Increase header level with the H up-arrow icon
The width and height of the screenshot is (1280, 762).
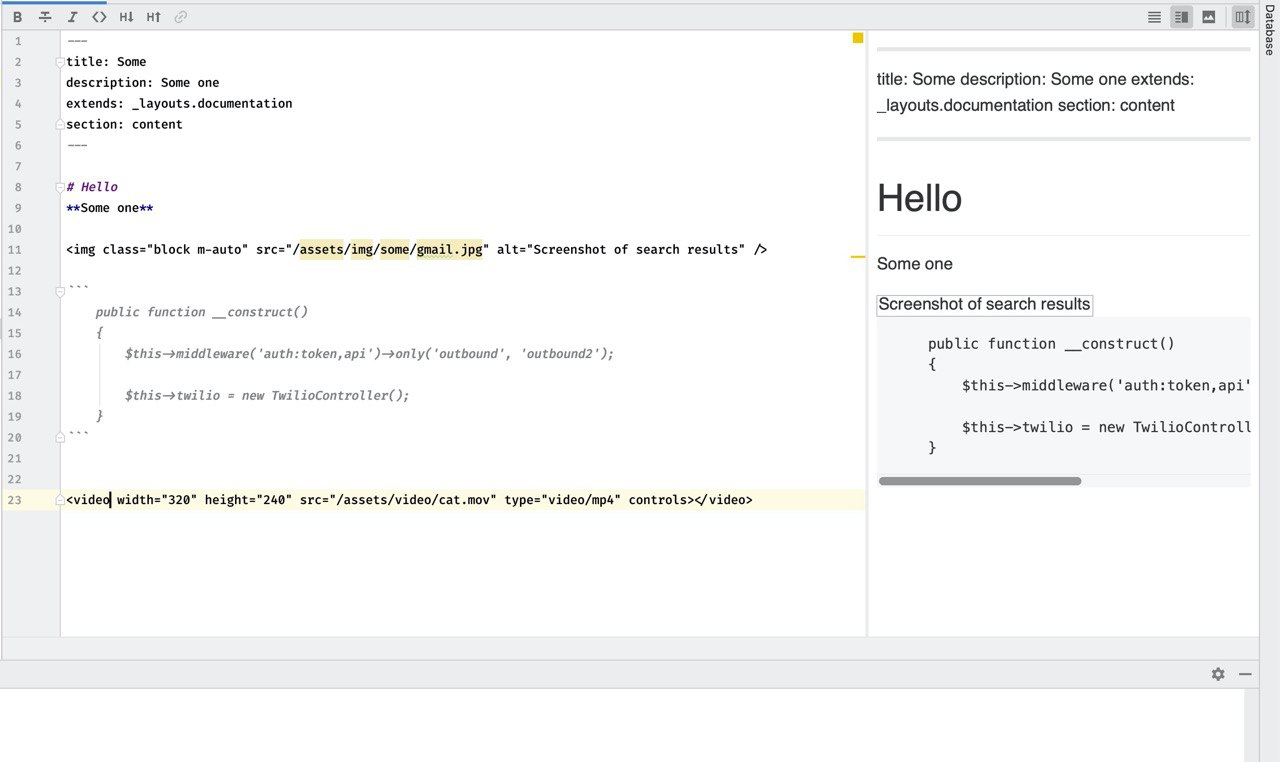coord(153,17)
